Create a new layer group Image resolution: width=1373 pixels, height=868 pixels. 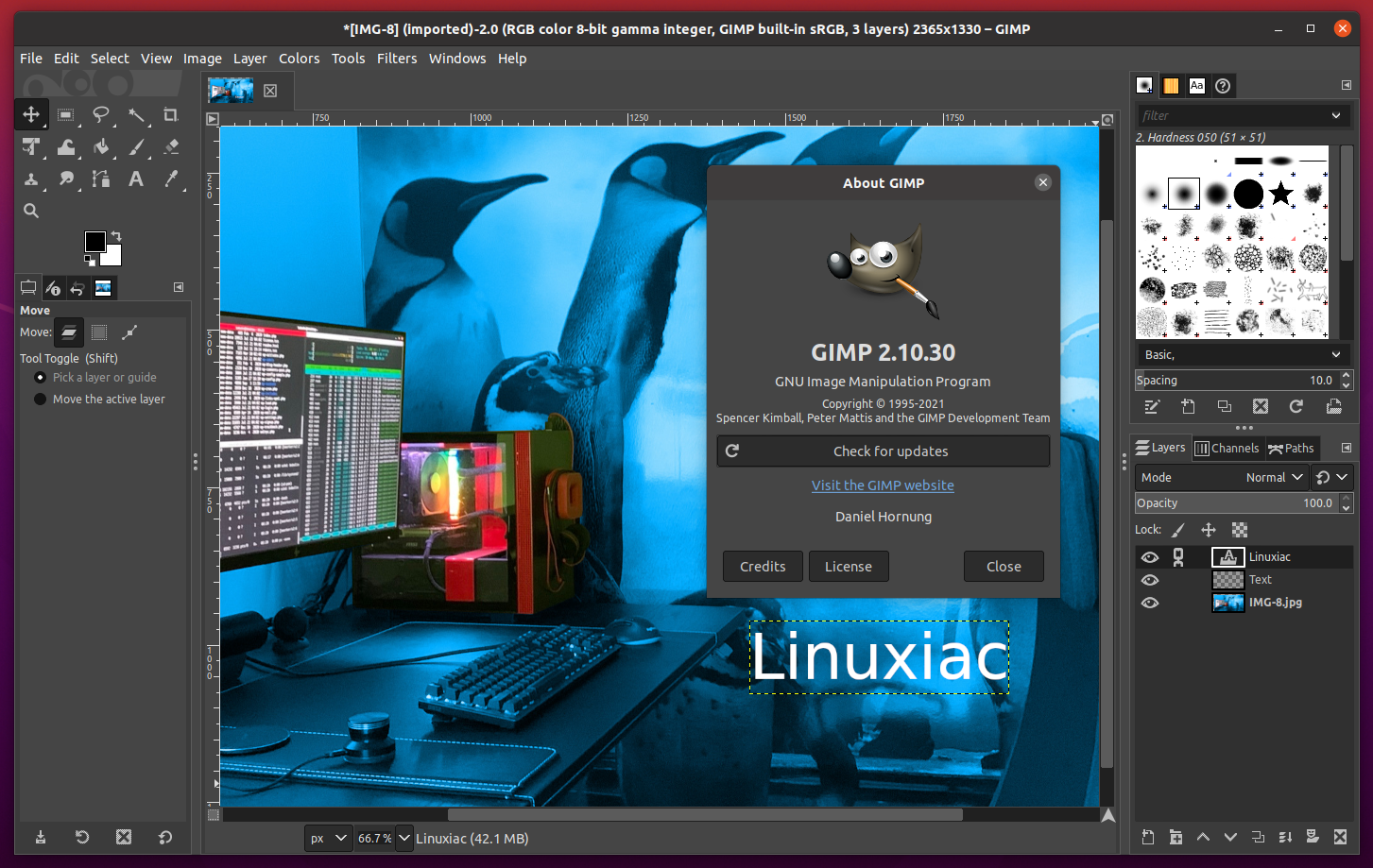click(1176, 837)
